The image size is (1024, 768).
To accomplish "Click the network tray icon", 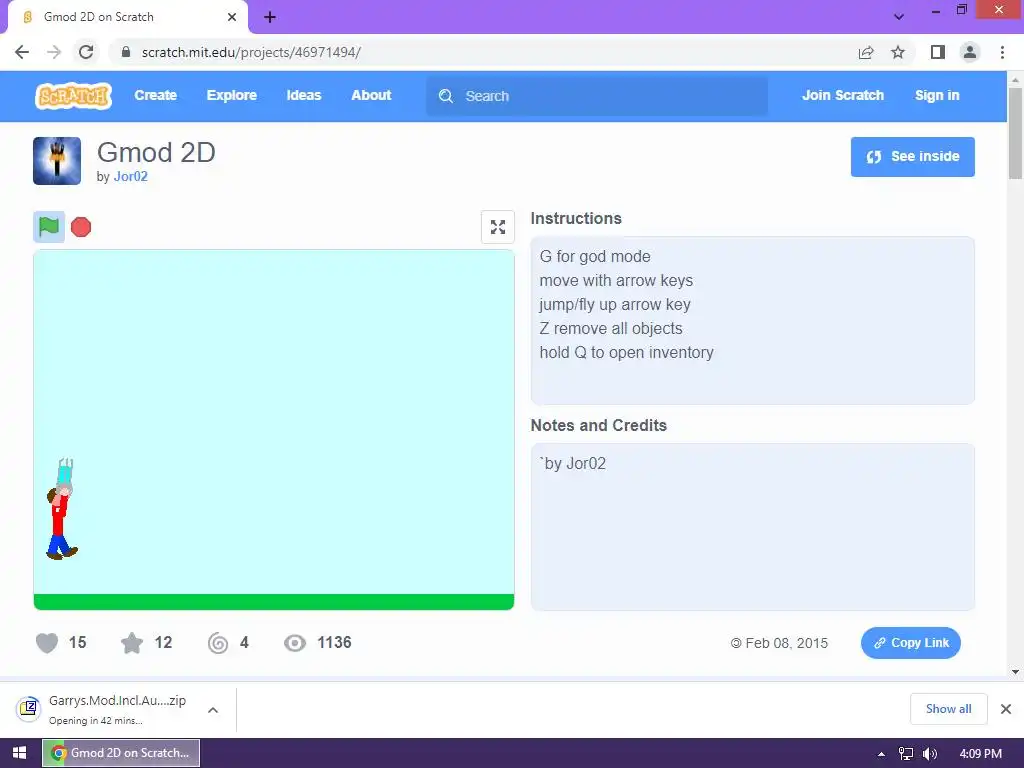I will pos(906,754).
